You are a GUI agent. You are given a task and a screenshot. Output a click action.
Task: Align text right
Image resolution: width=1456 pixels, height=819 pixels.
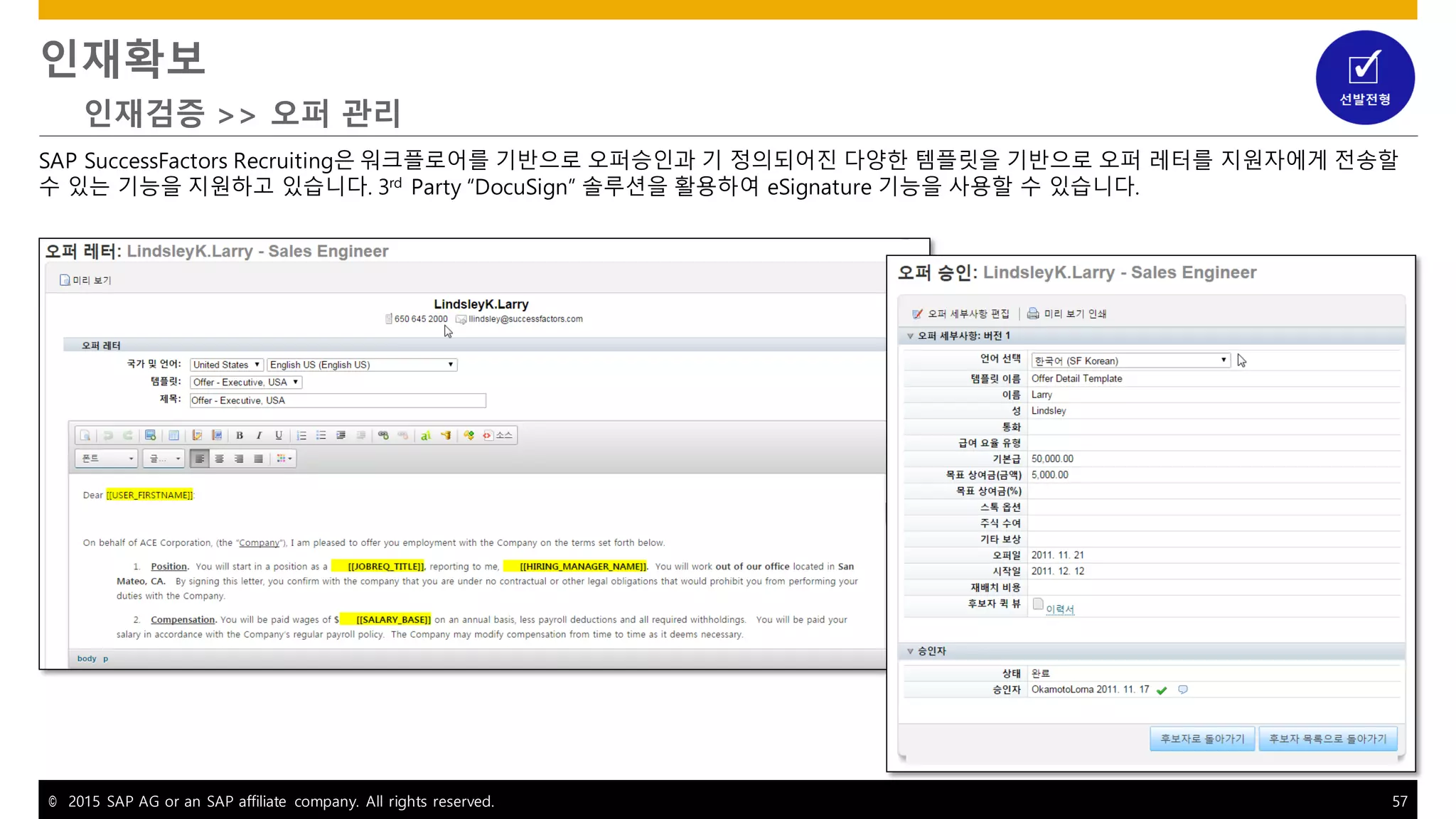click(239, 459)
